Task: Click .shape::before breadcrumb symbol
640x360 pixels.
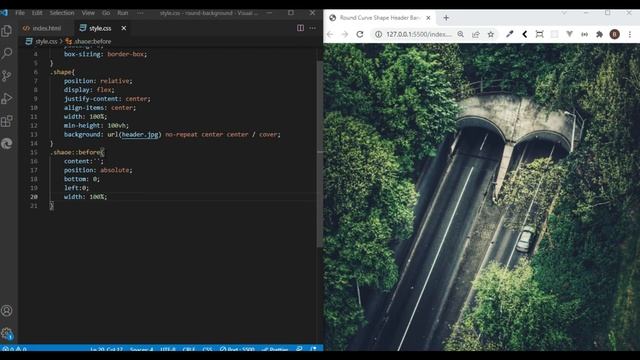Action: point(89,41)
